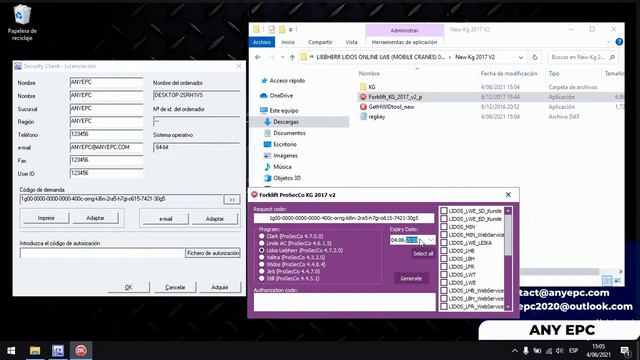Open OneDrive in navigation pane
The height and width of the screenshot is (360, 640).
(281, 96)
